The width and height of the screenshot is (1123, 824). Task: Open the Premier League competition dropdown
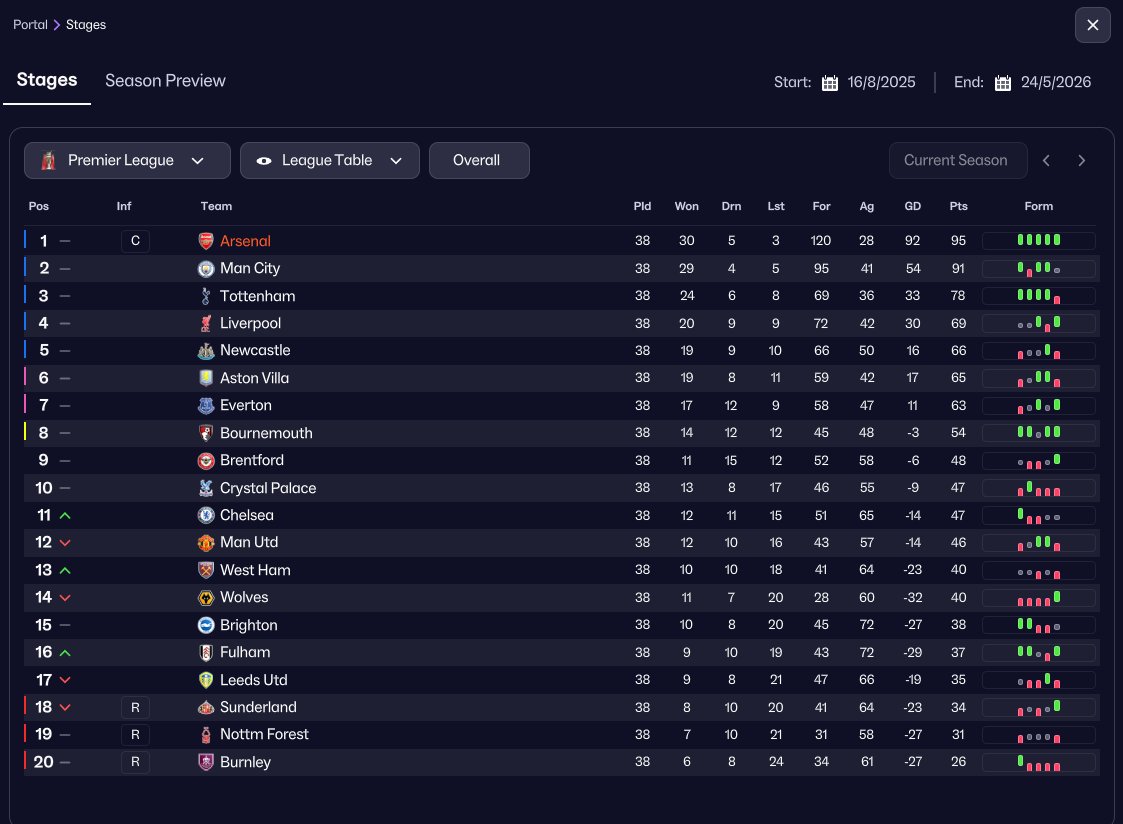point(127,161)
